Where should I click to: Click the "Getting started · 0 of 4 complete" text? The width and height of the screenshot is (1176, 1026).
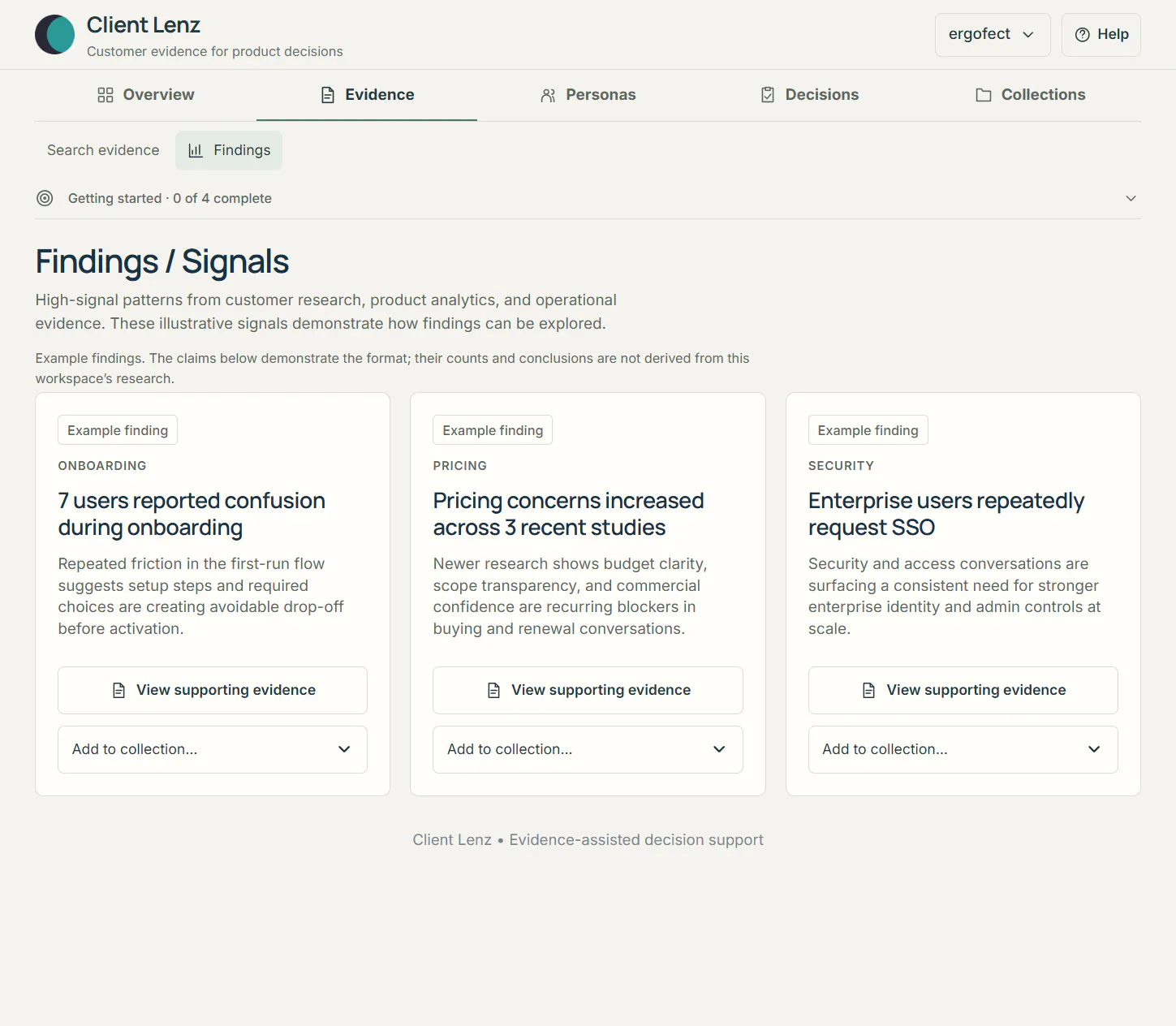pyautogui.click(x=170, y=198)
